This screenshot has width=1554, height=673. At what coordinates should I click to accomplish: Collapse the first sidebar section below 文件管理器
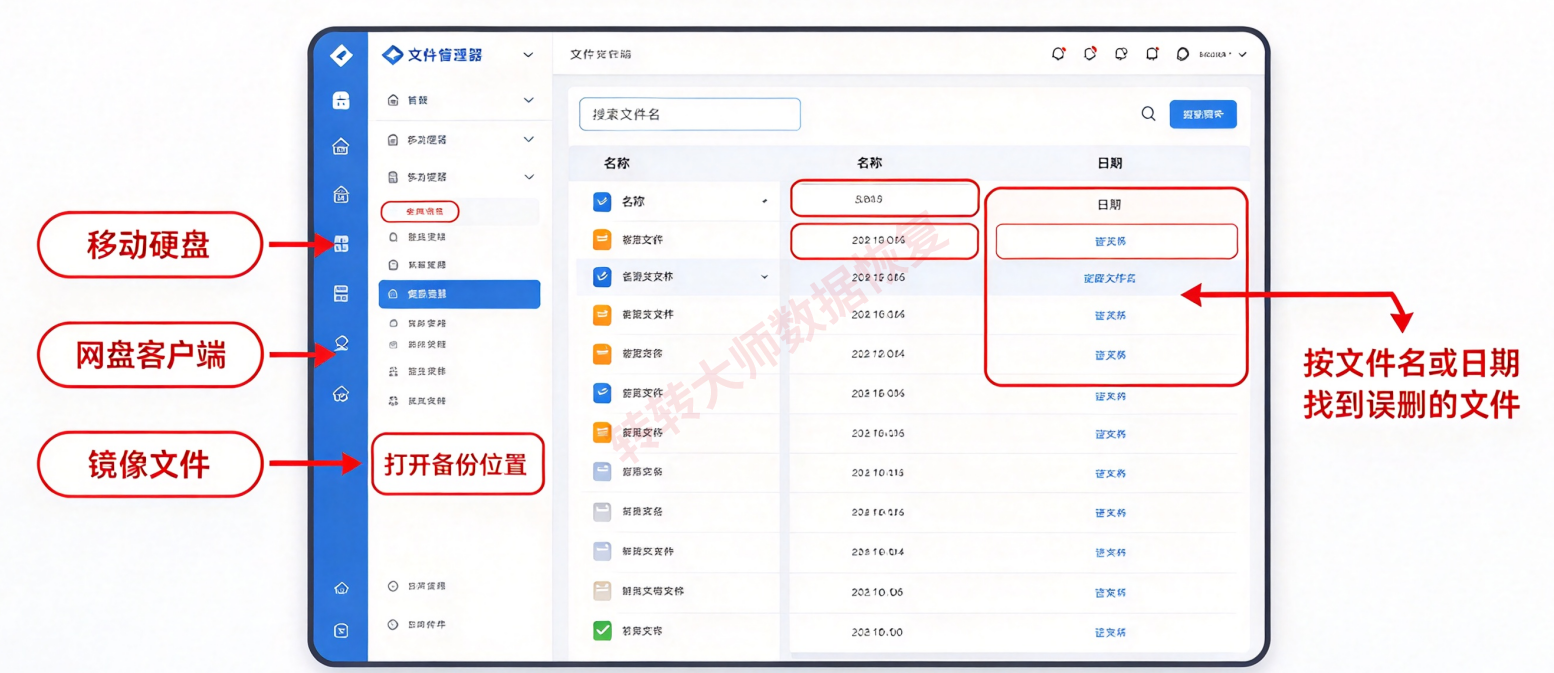coord(528,100)
